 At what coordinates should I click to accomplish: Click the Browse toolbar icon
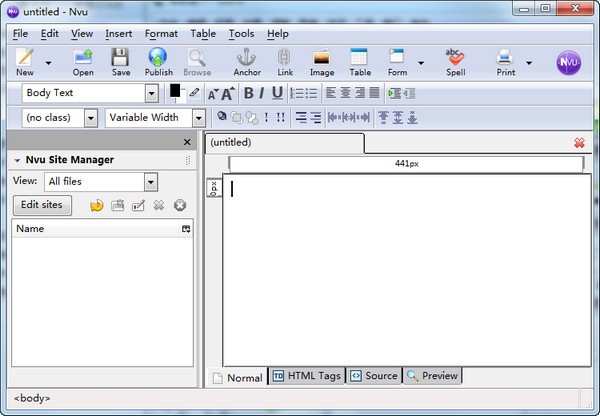197,62
